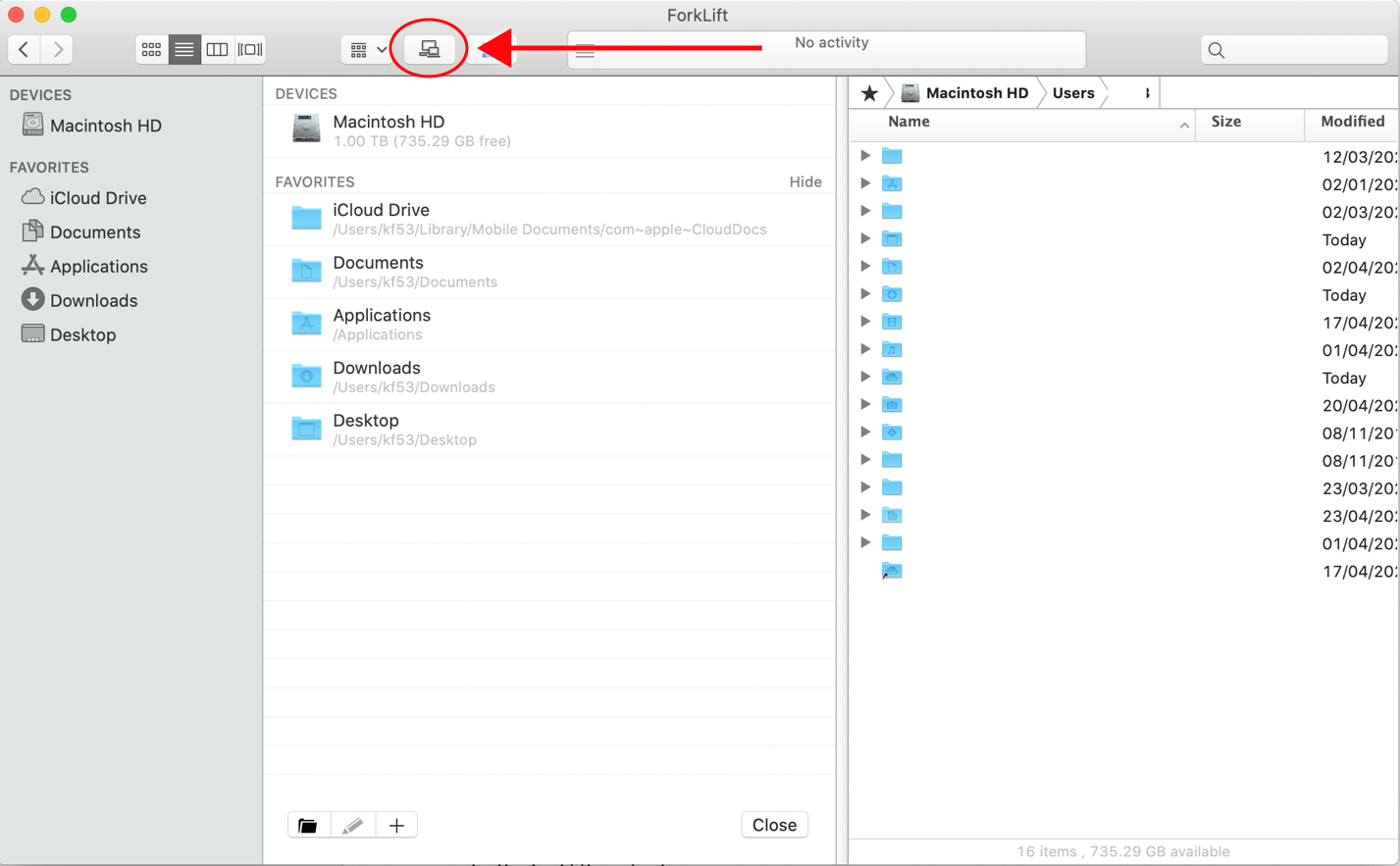Switch to icon grid view
1400x866 pixels.
151,49
